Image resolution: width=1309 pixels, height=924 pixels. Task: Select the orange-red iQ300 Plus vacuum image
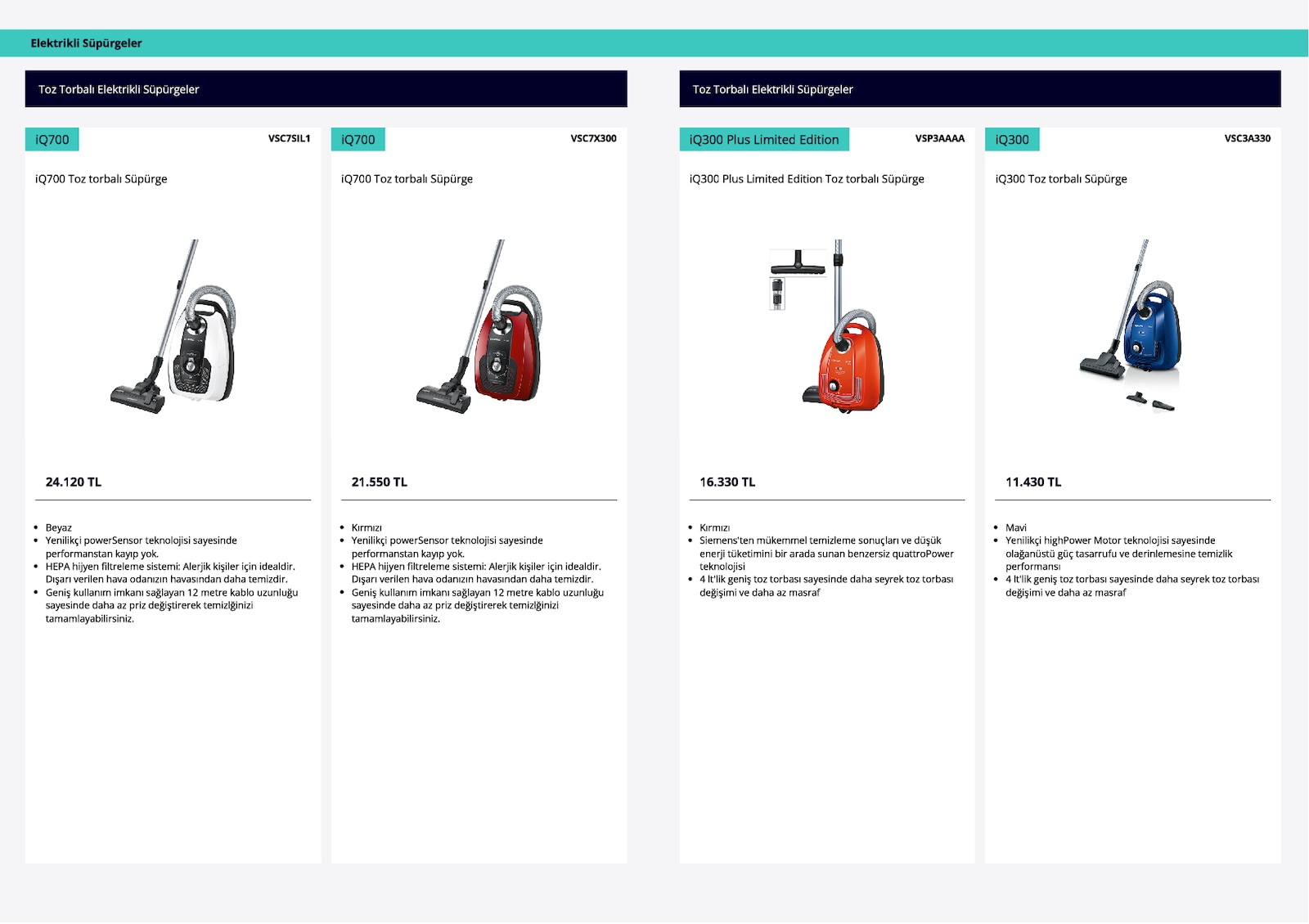tap(827, 325)
